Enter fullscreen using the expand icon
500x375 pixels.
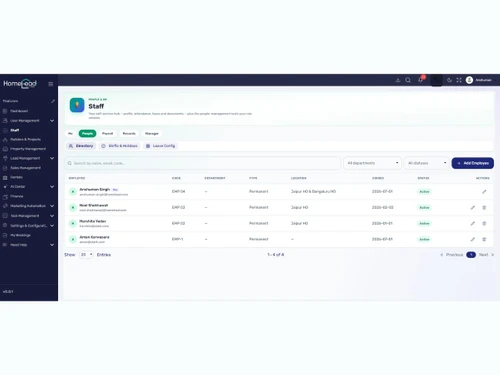pos(459,80)
